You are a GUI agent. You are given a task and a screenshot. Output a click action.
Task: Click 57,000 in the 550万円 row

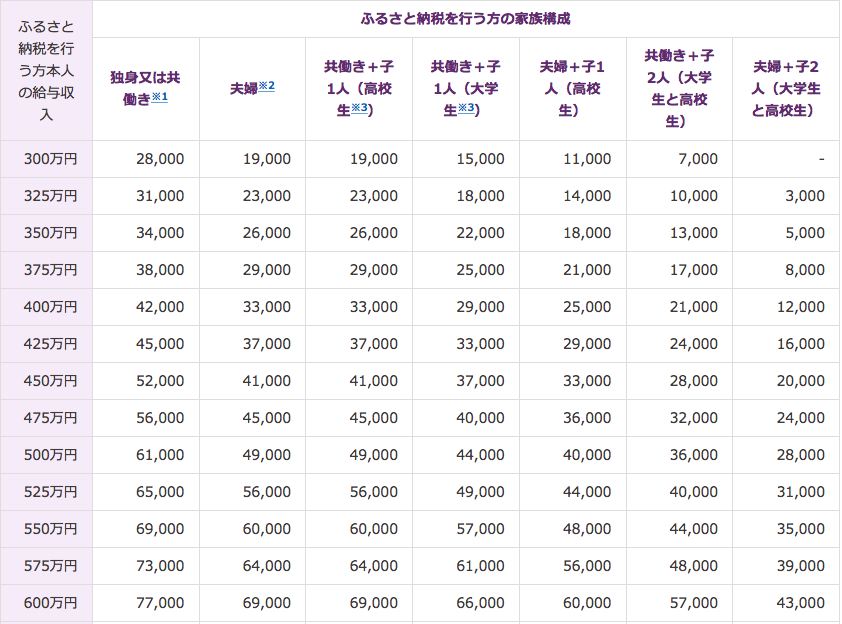click(x=480, y=529)
